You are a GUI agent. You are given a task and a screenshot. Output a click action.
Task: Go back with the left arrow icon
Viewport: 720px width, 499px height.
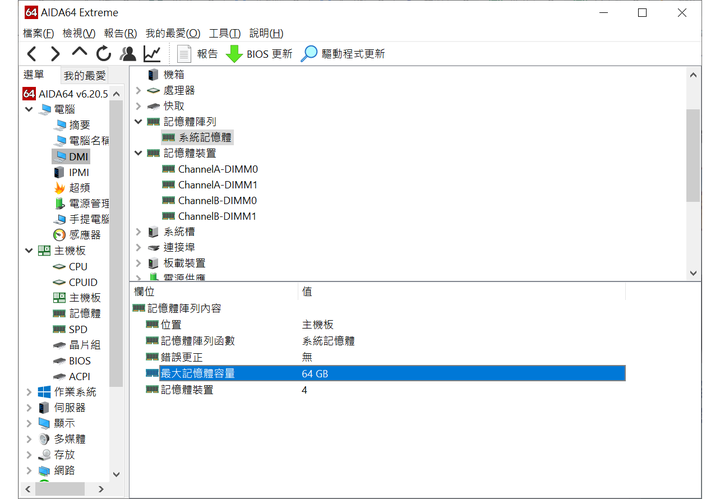pyautogui.click(x=32, y=54)
